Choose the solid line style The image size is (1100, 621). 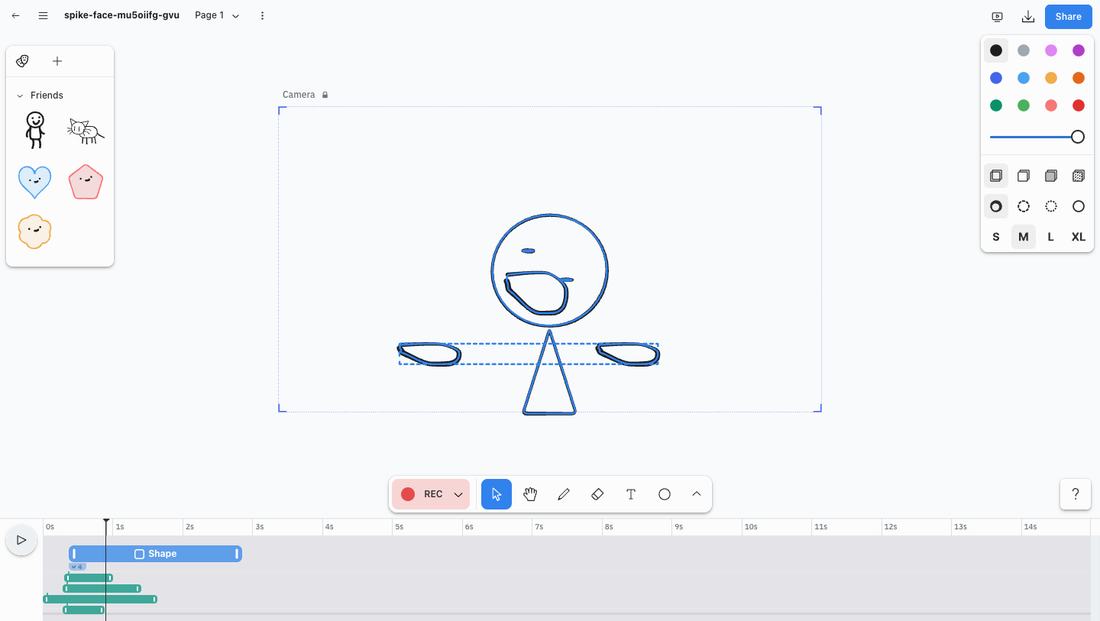1078,206
